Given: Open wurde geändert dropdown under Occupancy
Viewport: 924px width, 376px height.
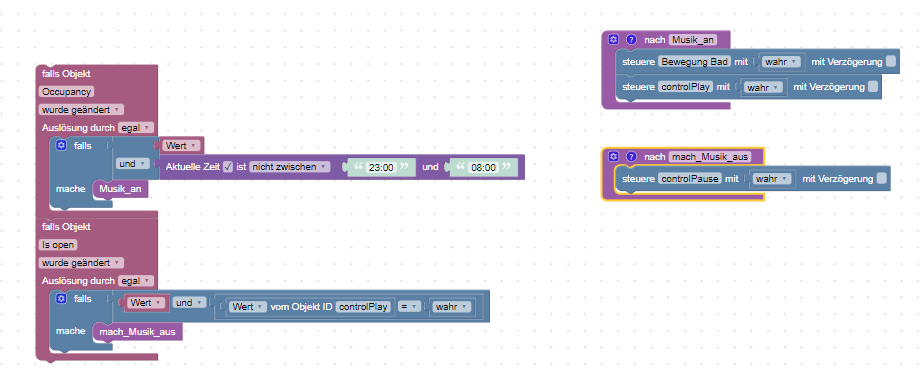Looking at the screenshot, I should [81, 110].
